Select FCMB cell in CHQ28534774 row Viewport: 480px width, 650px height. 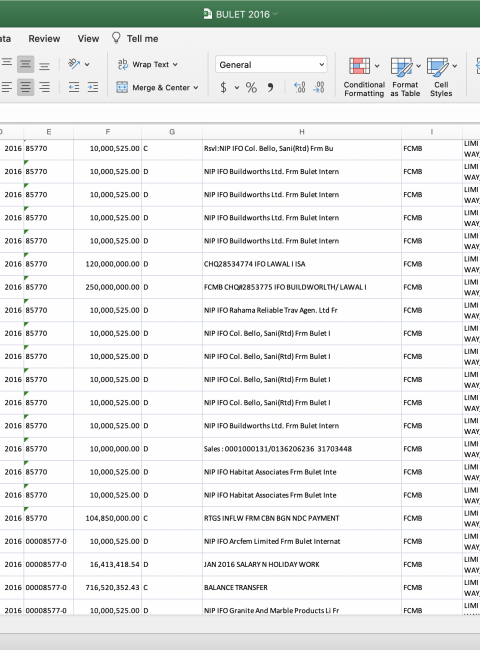coord(432,264)
